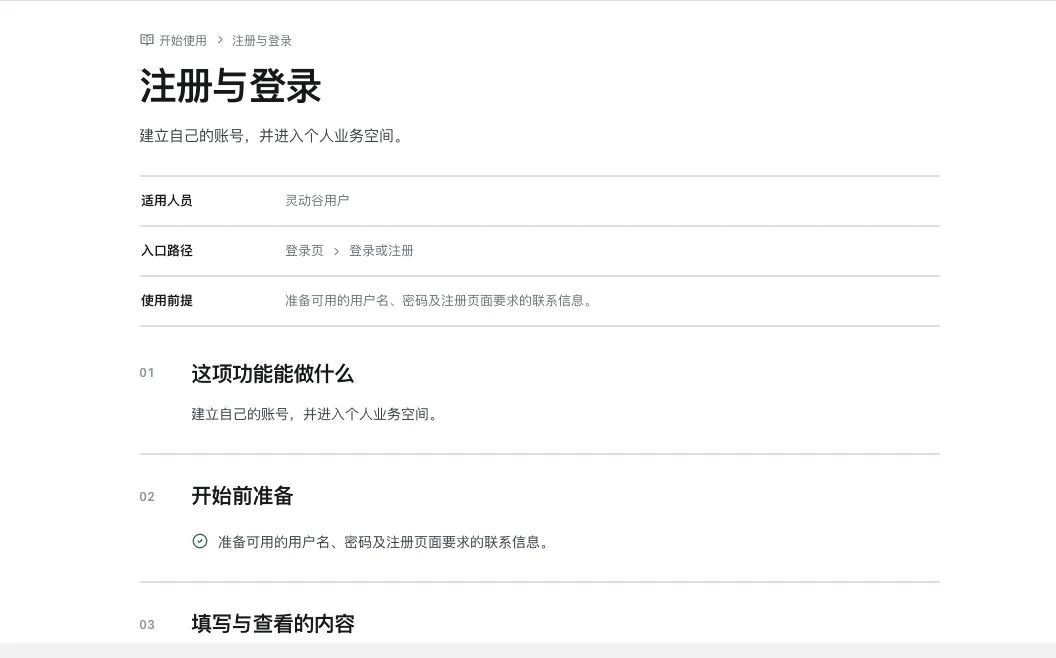1056x658 pixels.
Task: Click the 适用人员 row label
Action: click(x=166, y=200)
